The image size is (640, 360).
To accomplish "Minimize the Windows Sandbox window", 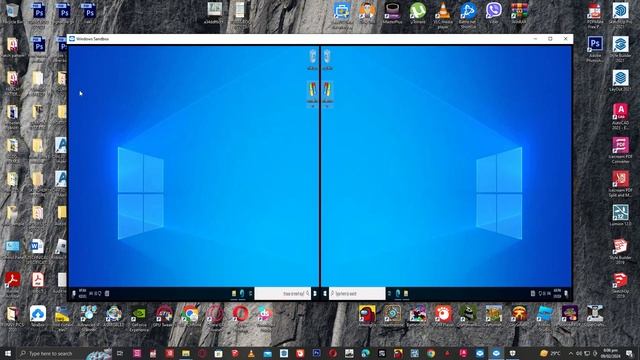I will [535, 39].
